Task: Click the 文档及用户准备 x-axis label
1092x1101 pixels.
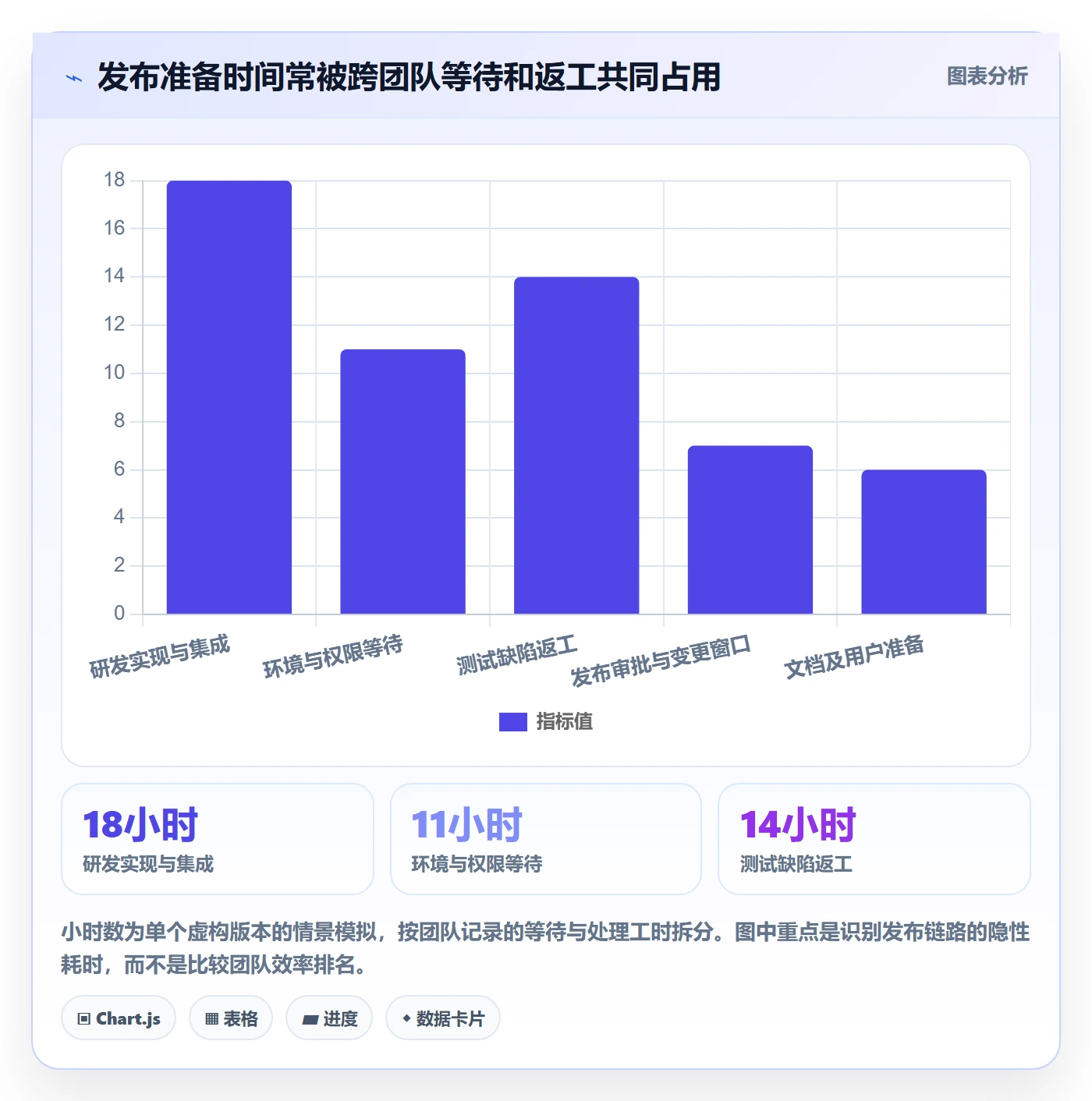Action: (x=854, y=657)
